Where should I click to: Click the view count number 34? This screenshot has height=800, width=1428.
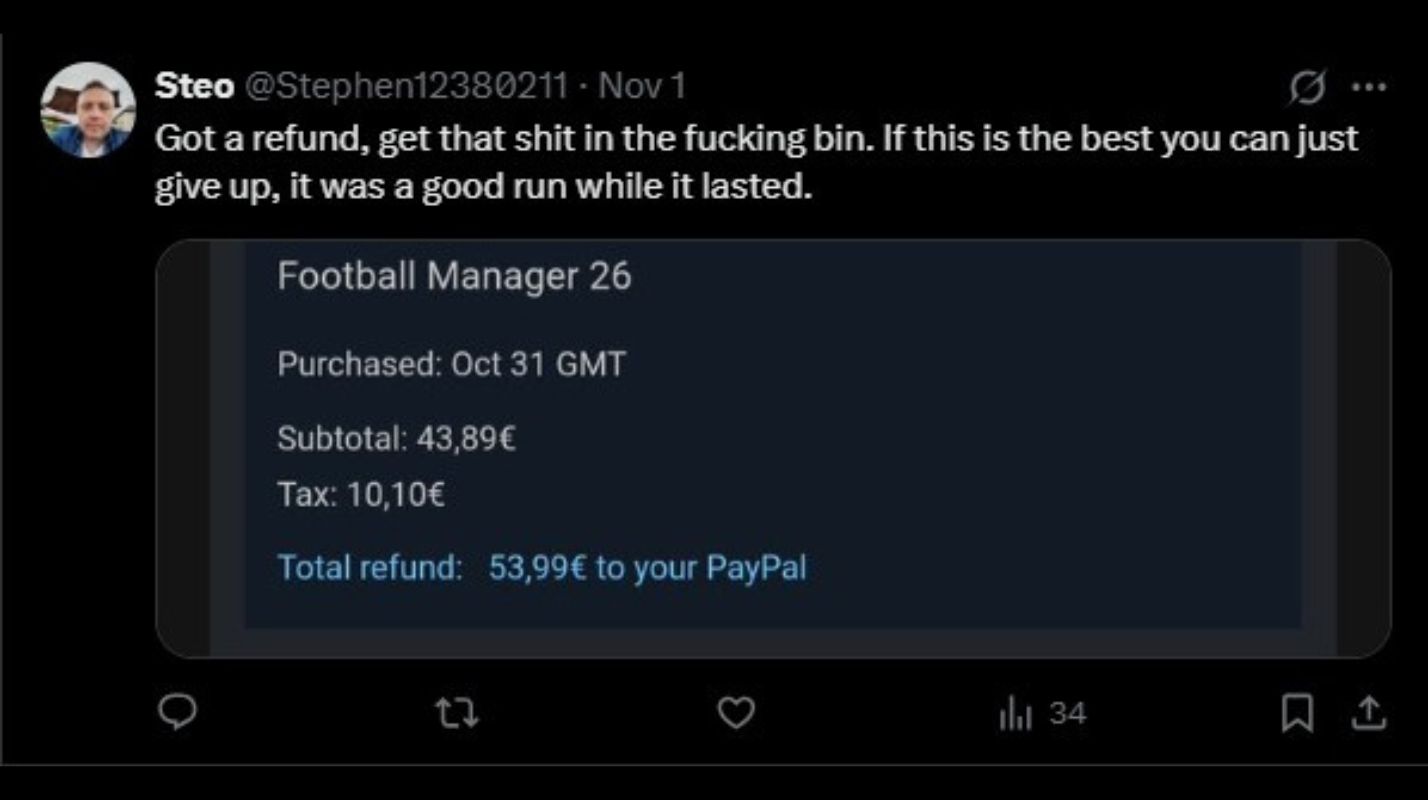coord(1068,713)
